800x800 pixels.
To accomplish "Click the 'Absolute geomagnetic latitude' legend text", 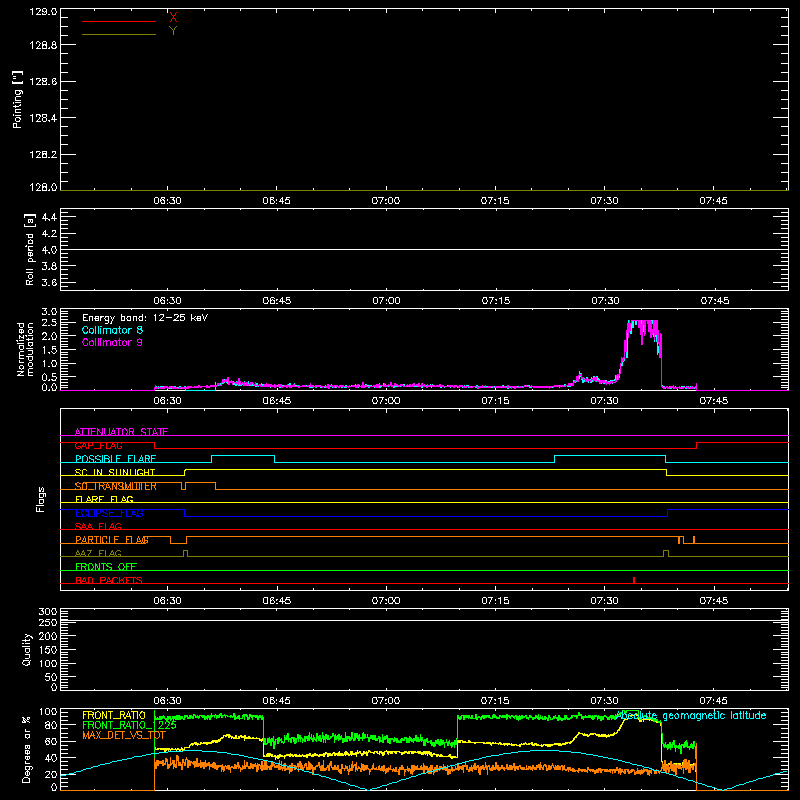I will [692, 716].
